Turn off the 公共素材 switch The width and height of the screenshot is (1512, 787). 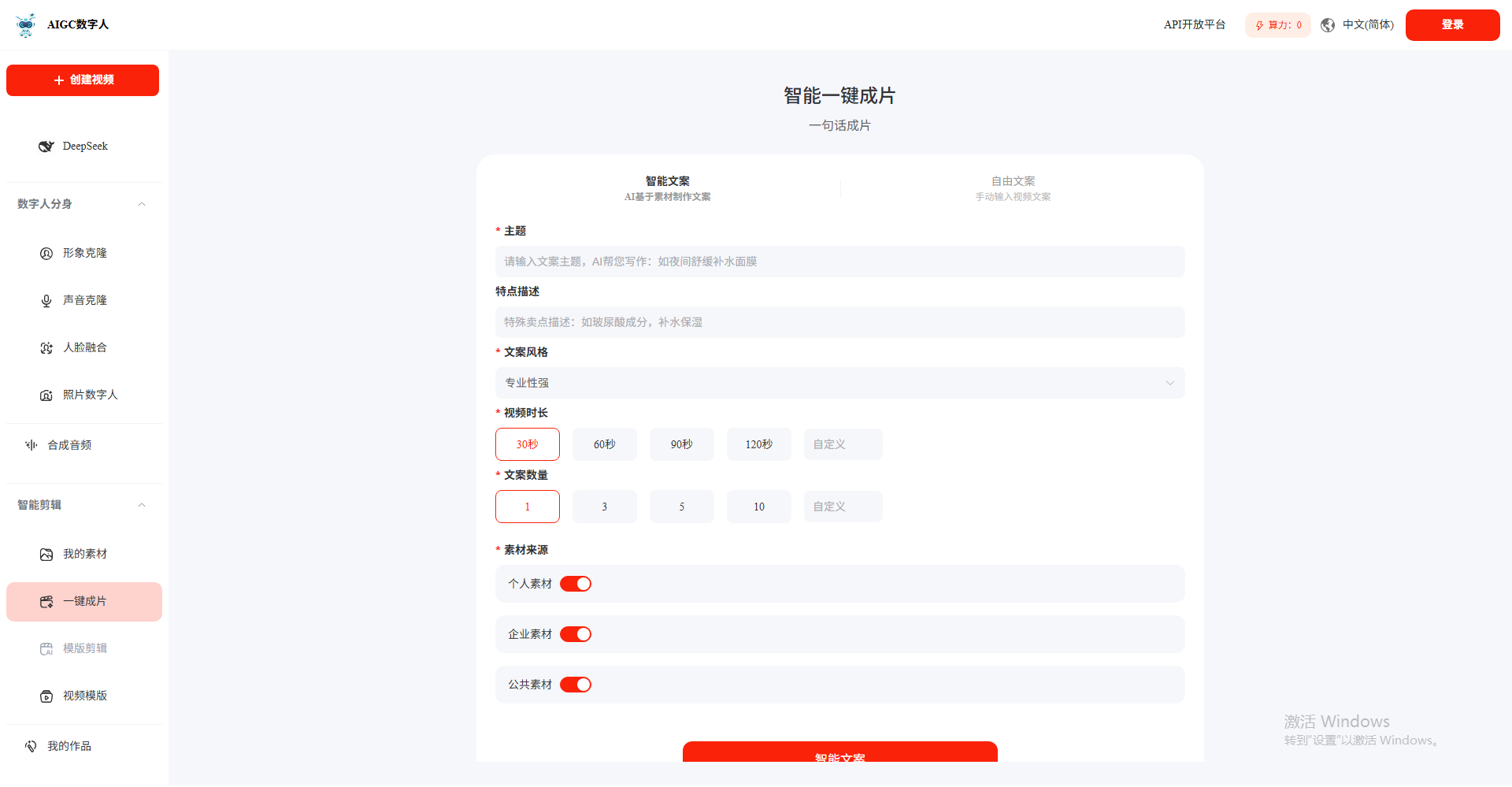point(576,685)
